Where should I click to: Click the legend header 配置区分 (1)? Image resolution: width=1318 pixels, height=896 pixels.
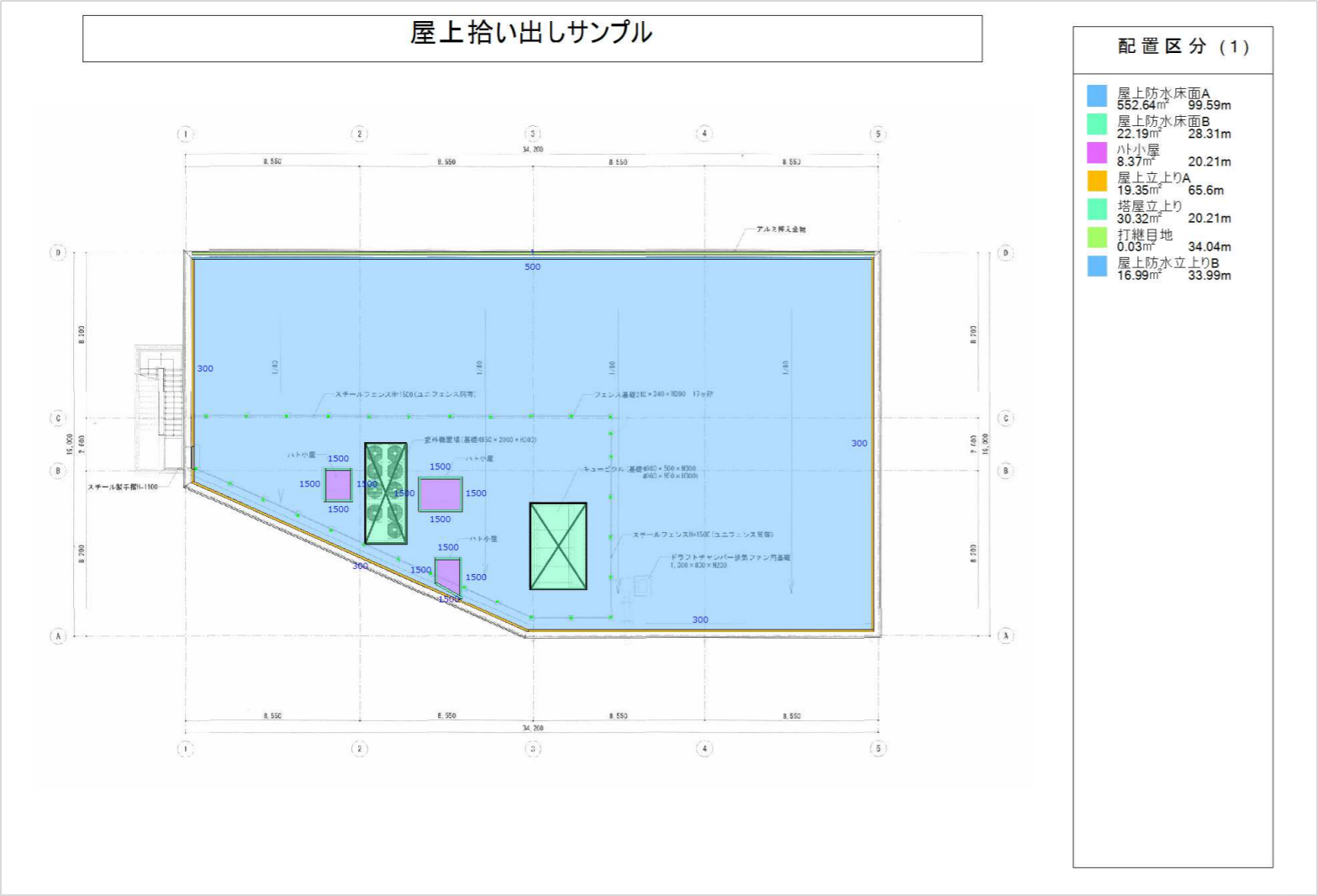pos(1184,47)
